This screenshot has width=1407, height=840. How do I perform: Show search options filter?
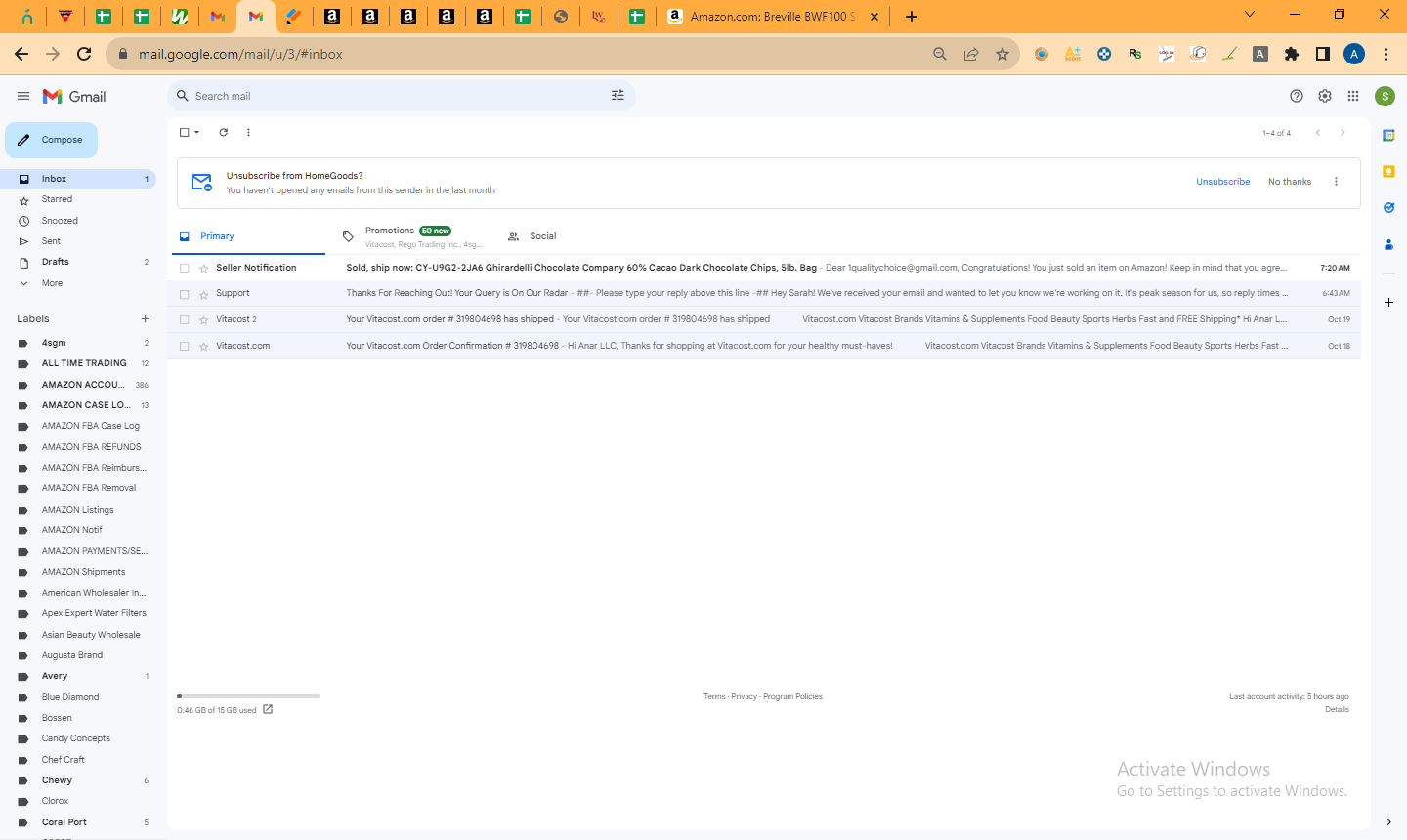click(618, 96)
